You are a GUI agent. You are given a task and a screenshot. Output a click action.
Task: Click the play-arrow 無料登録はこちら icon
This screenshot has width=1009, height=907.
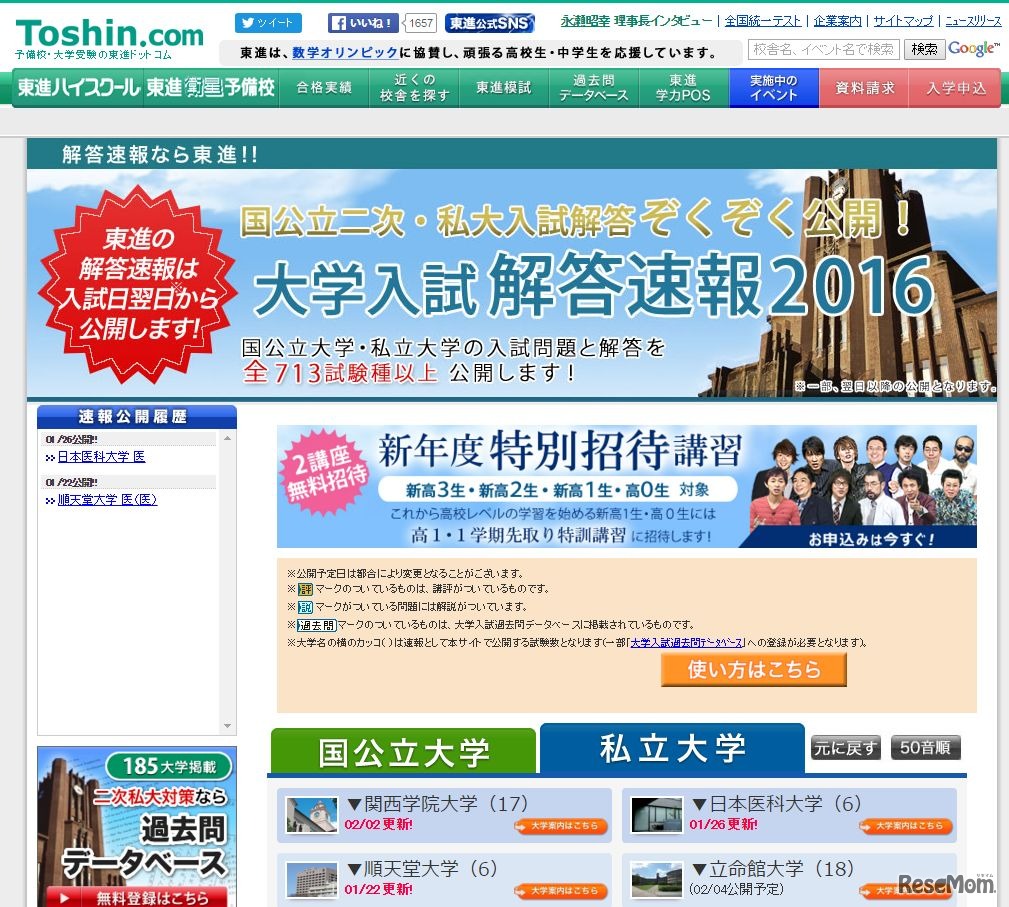click(62, 895)
